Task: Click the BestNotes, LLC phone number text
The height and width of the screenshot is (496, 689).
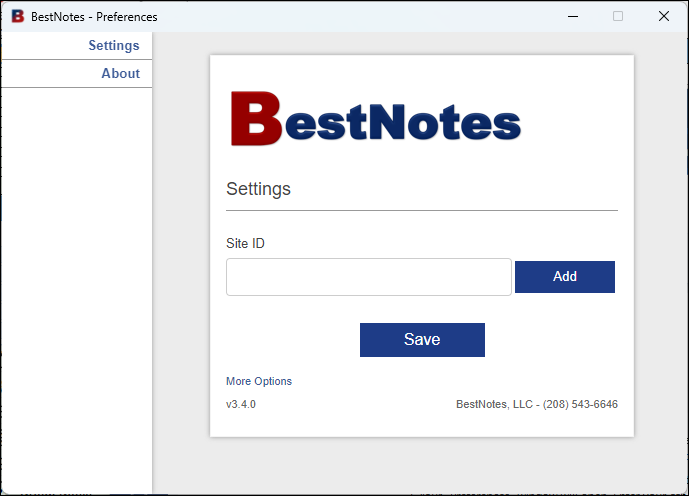Action: click(x=537, y=404)
